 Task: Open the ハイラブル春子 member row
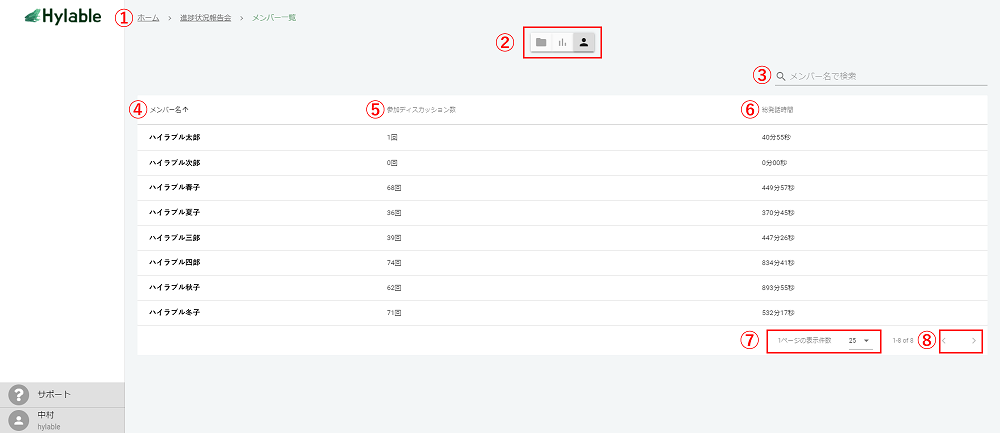[175, 187]
